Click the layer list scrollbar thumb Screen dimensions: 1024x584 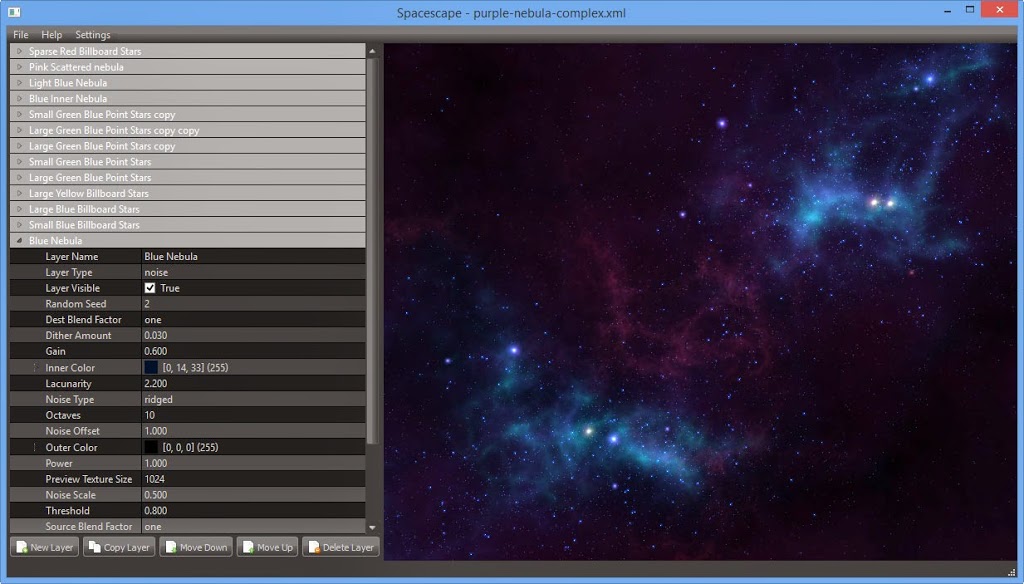(372, 251)
